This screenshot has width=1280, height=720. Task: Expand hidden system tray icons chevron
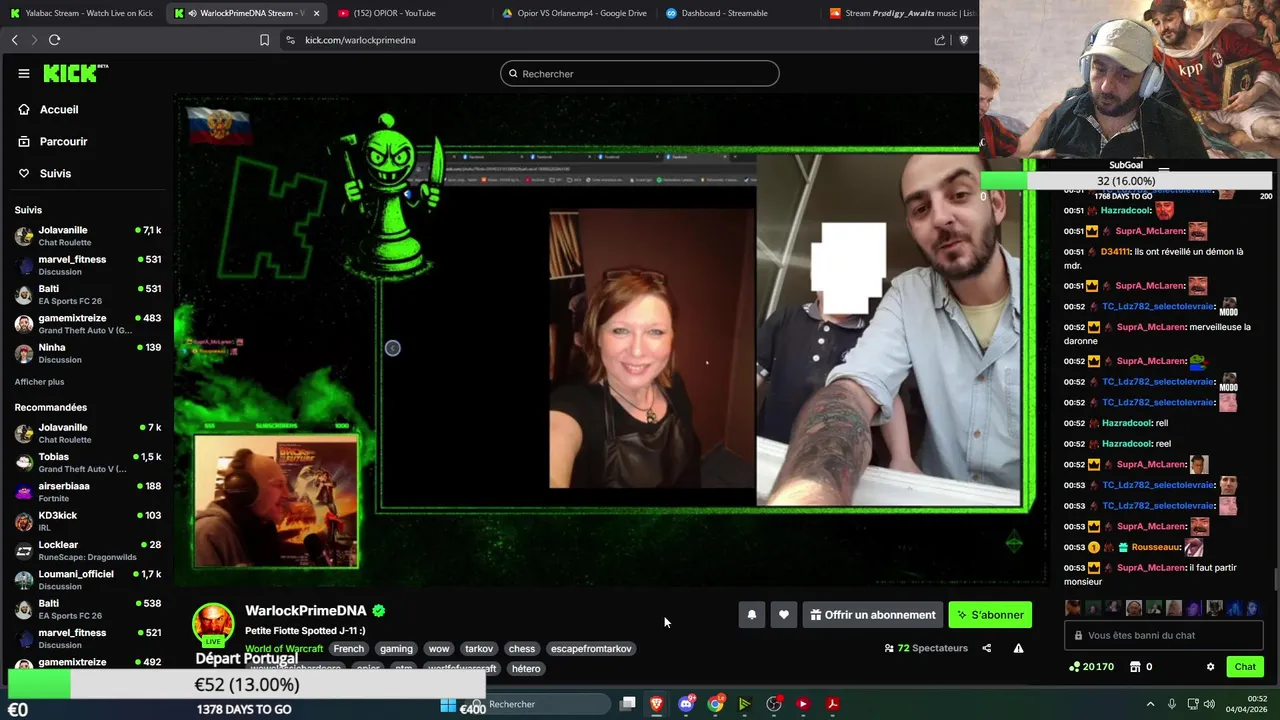[x=1150, y=704]
